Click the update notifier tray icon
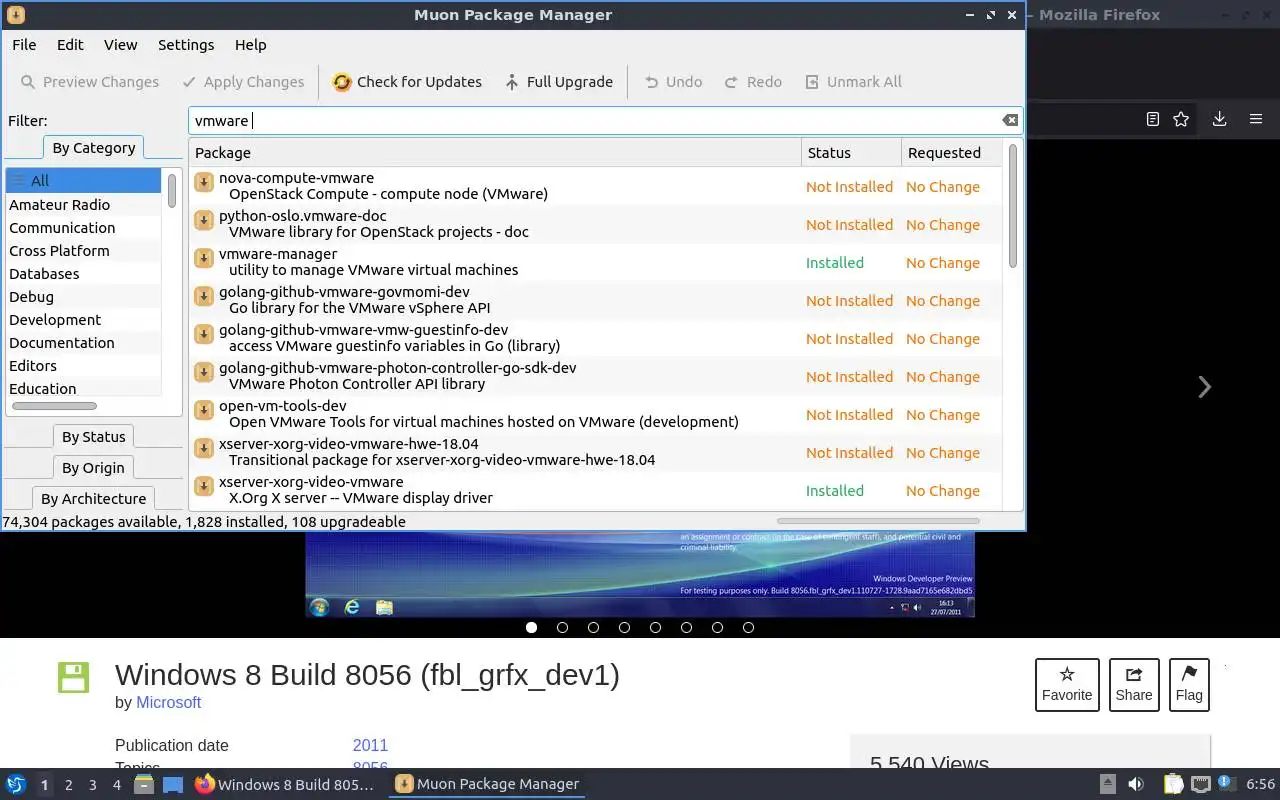The width and height of the screenshot is (1280, 800). coord(1225,784)
